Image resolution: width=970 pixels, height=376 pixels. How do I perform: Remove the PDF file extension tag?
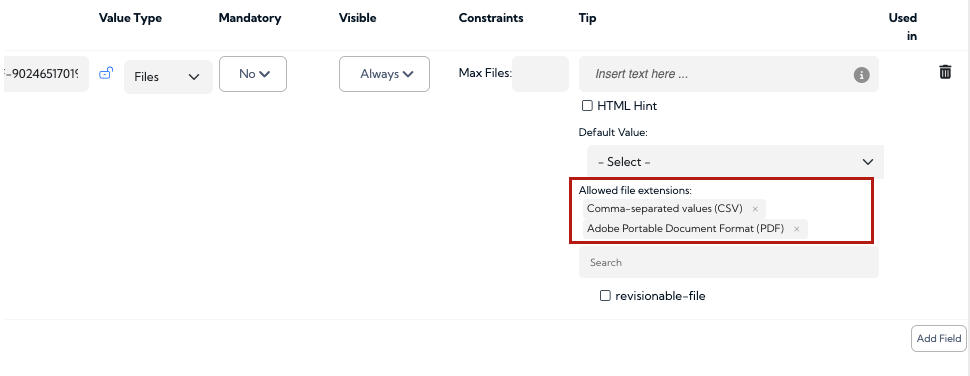click(797, 229)
